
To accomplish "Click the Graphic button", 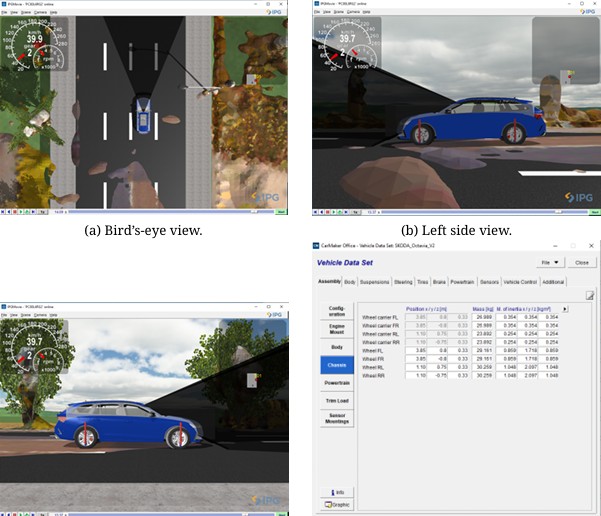I will point(337,504).
